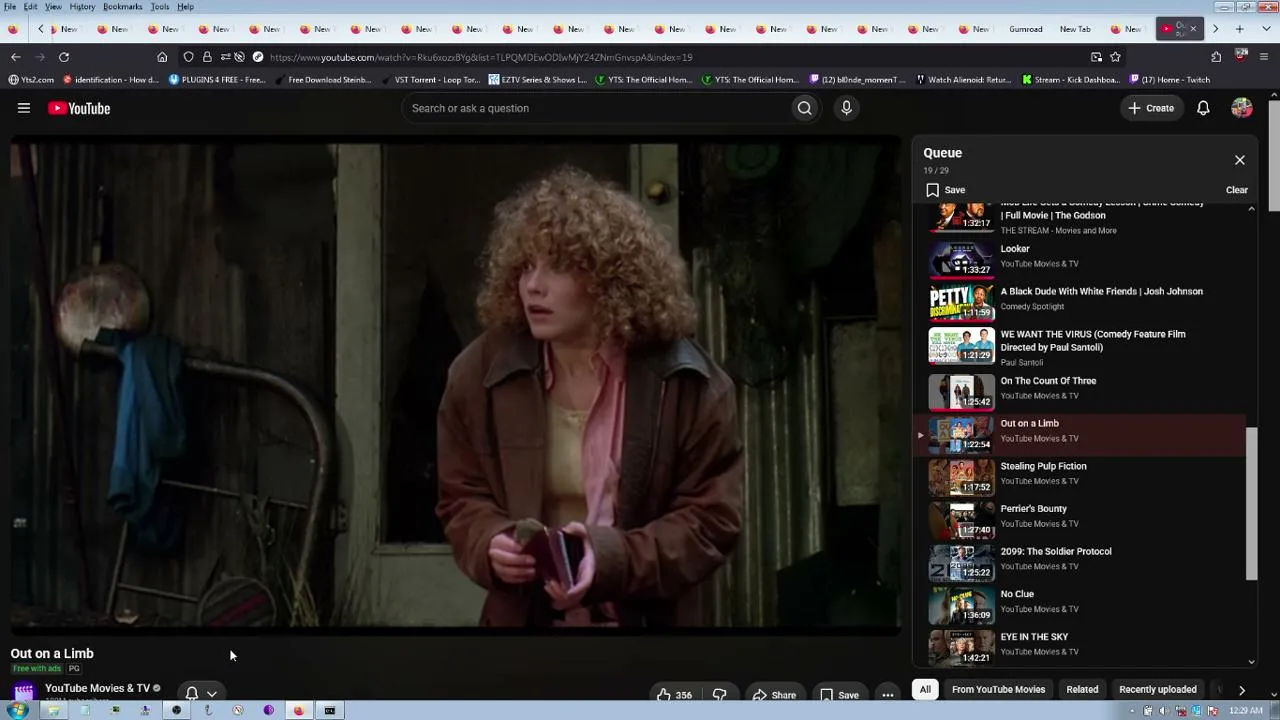
Task: Switch to the Gumroad tab
Action: 1026,29
